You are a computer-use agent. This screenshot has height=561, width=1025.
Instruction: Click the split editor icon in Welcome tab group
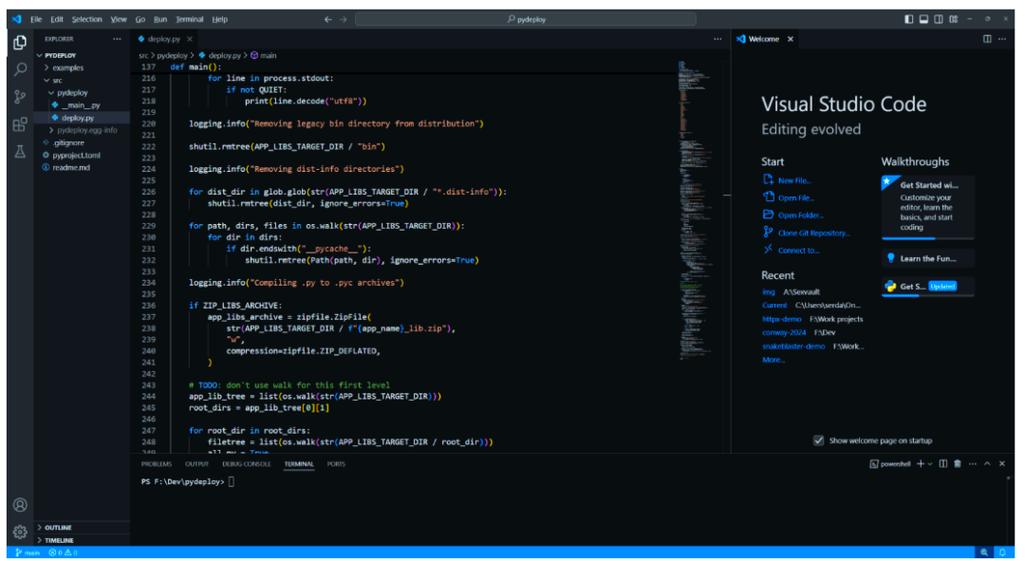987,39
